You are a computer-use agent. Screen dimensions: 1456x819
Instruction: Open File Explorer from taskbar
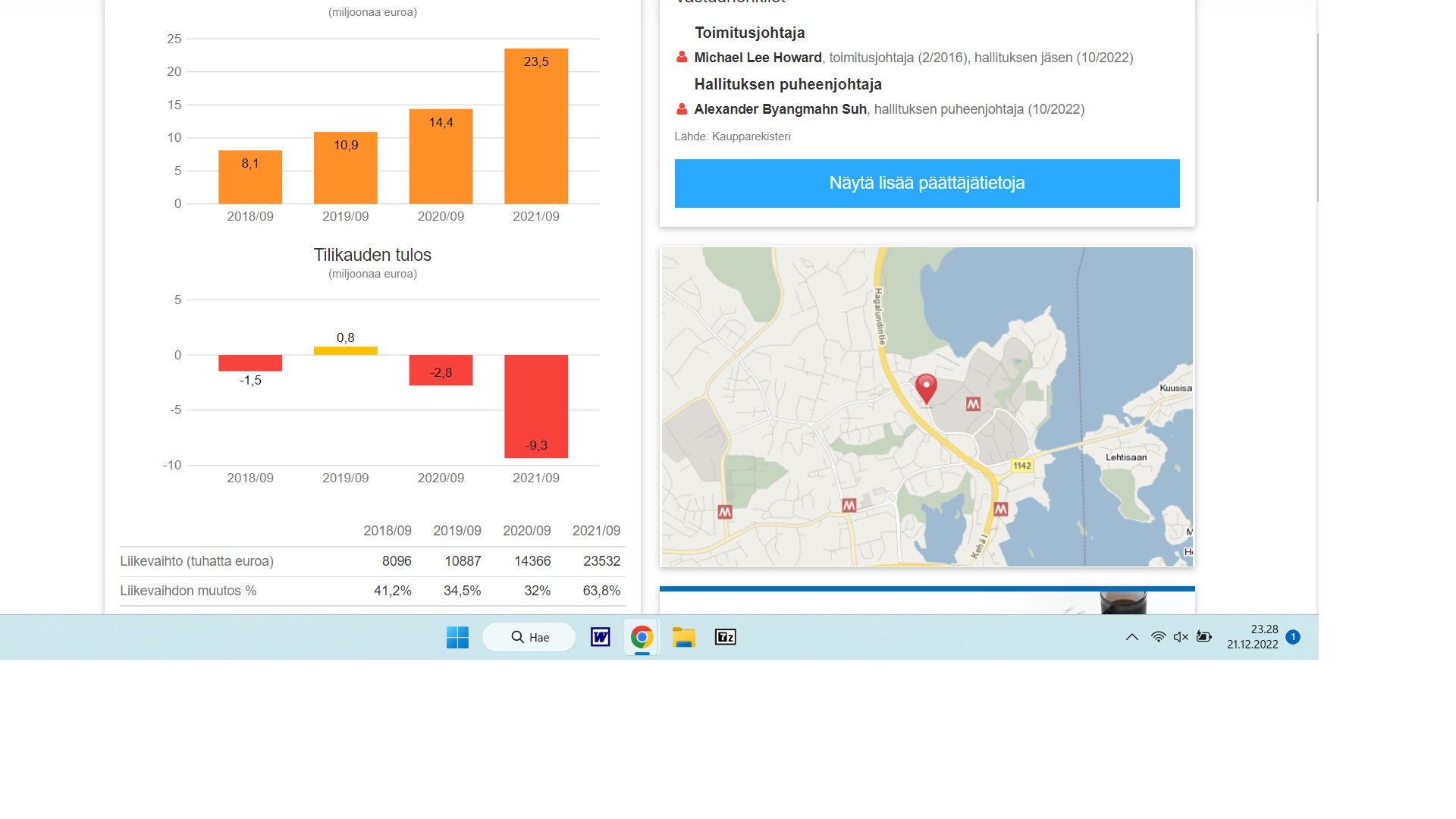point(683,637)
